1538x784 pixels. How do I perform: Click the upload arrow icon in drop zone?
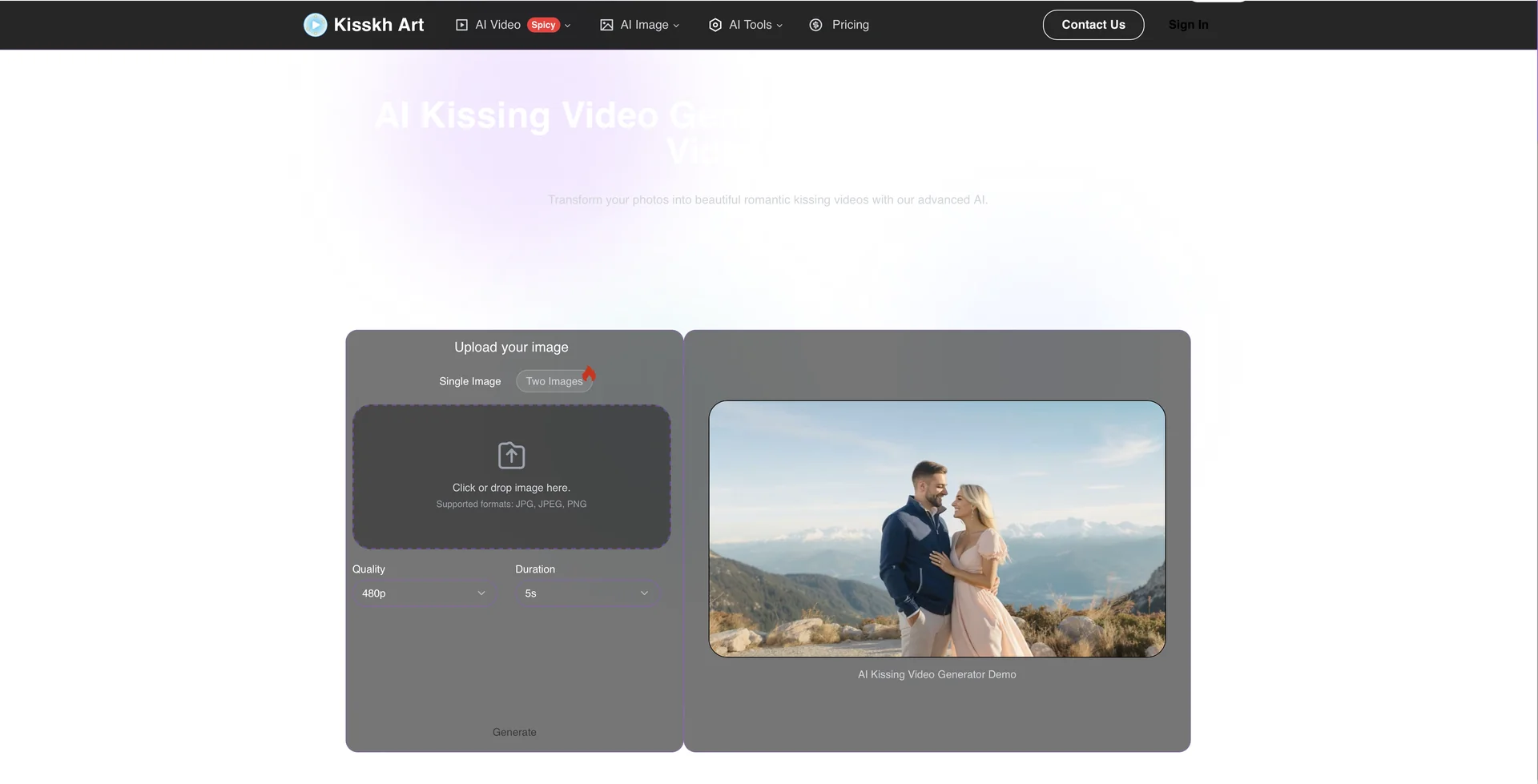[x=511, y=455]
